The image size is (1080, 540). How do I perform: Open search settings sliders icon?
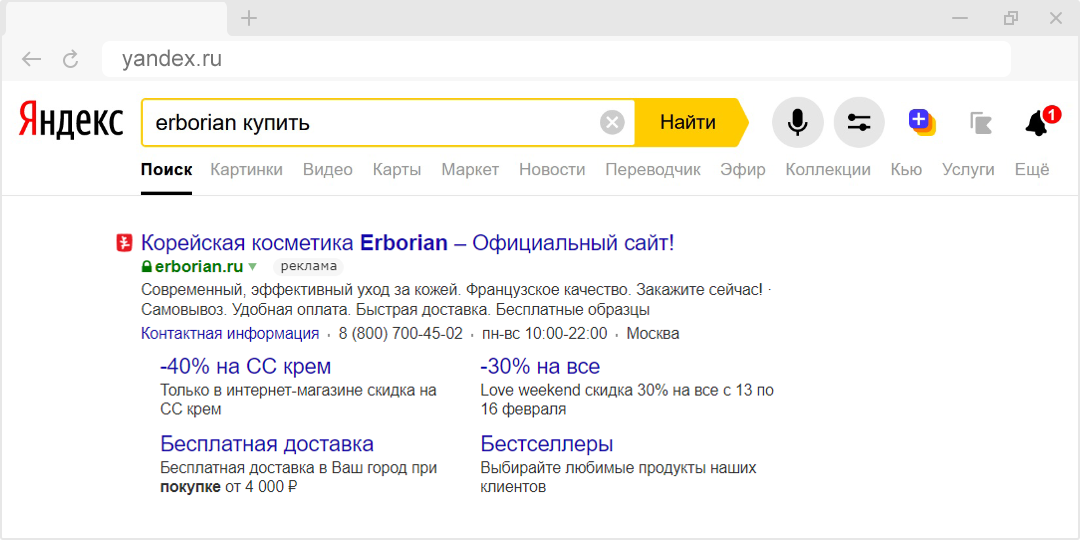coord(859,123)
